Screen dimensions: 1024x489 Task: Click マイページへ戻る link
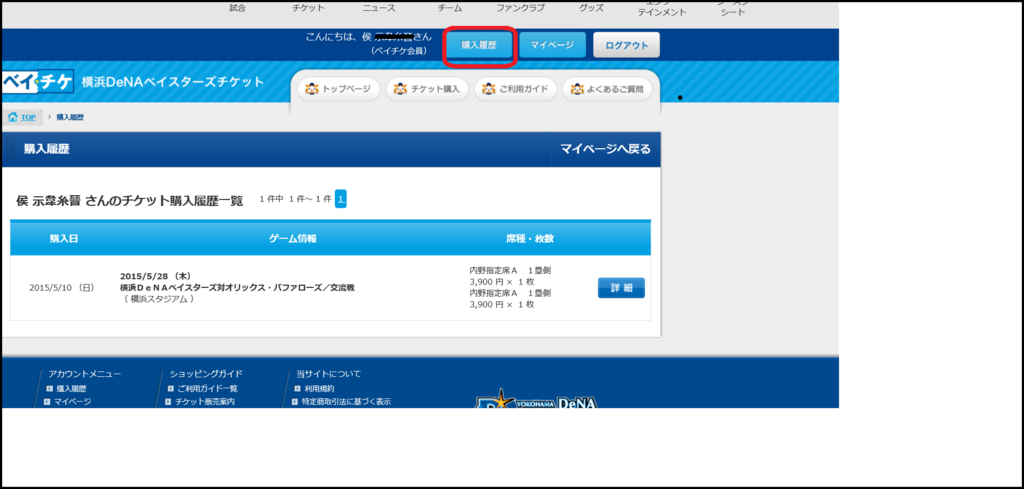(x=605, y=149)
